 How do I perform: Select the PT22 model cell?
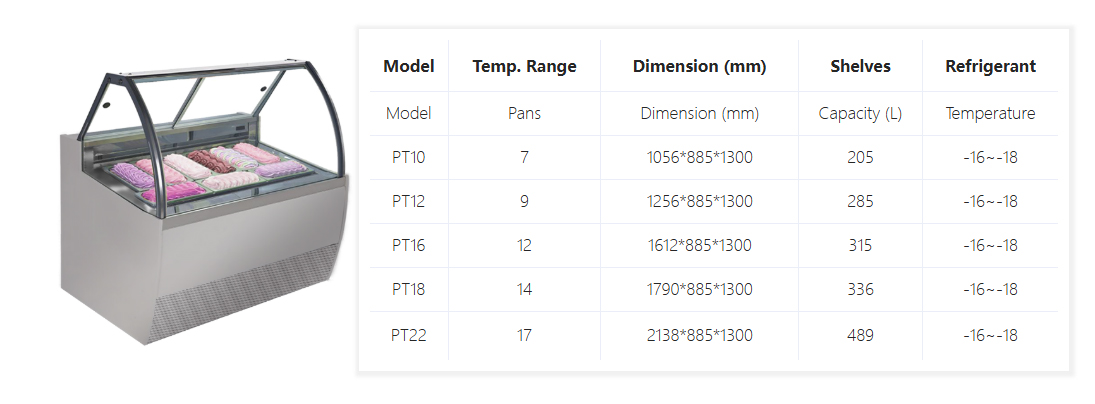click(409, 335)
